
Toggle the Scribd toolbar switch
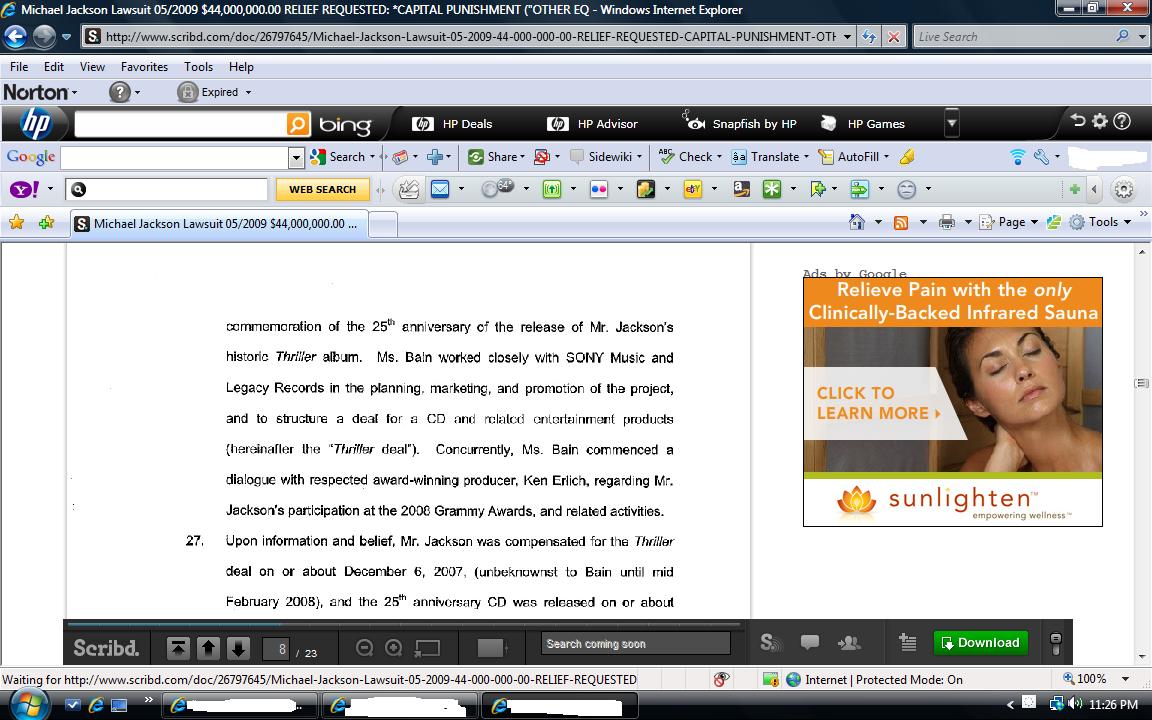(x=1056, y=644)
